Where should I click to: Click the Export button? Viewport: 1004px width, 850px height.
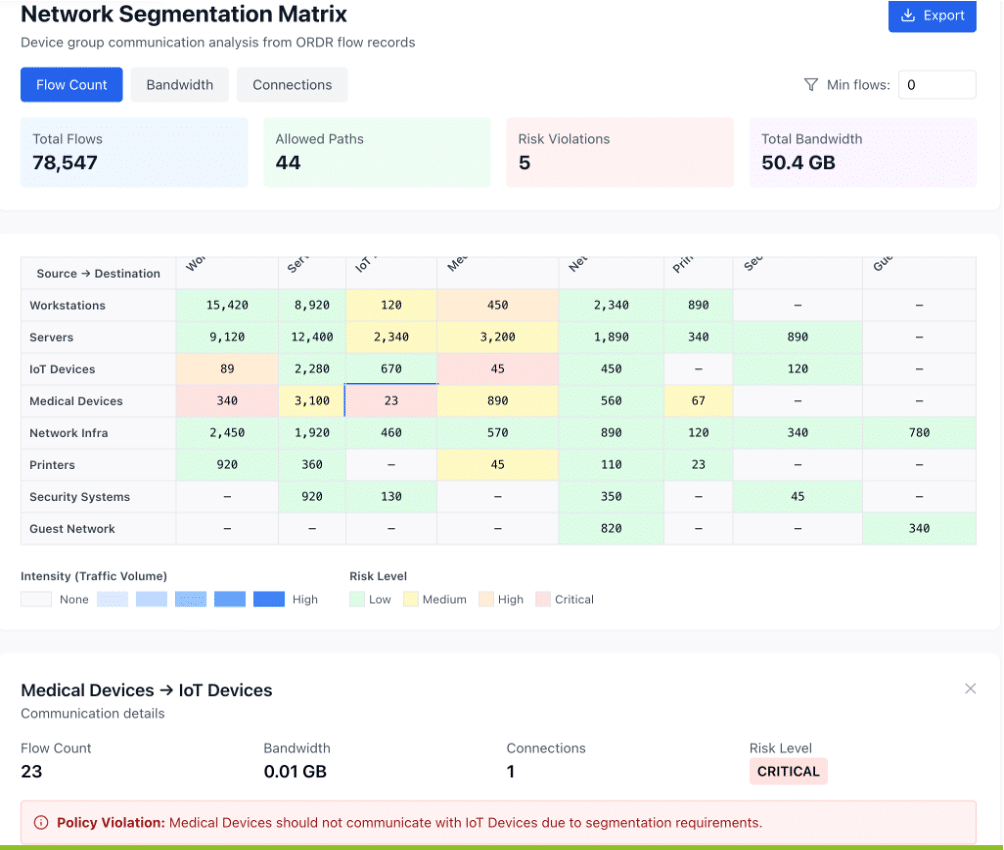point(932,16)
